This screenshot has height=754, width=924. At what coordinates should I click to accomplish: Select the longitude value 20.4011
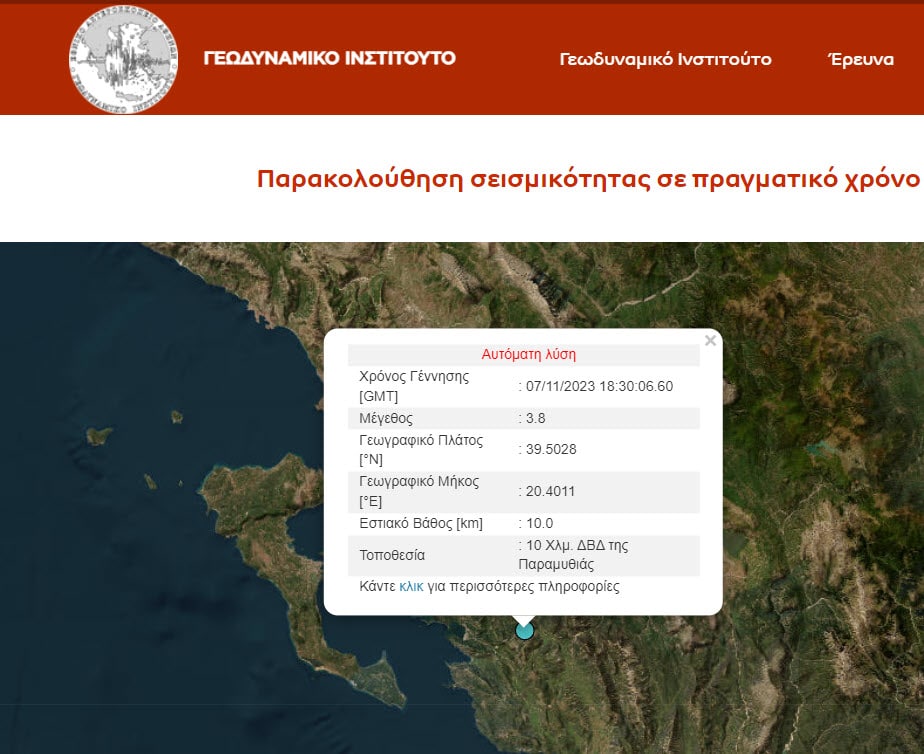tap(550, 491)
